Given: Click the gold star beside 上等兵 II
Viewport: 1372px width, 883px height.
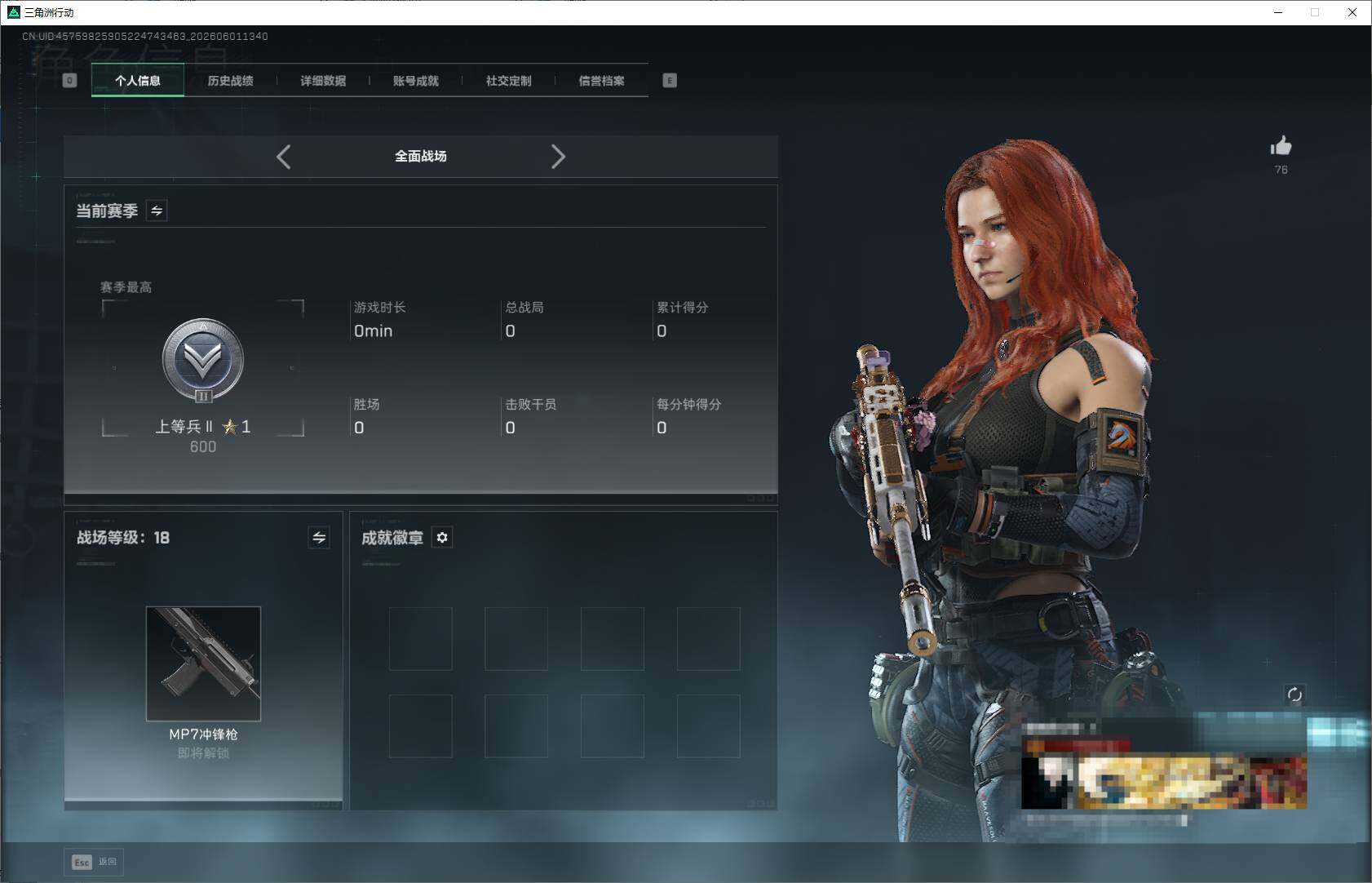Looking at the screenshot, I should click(230, 426).
